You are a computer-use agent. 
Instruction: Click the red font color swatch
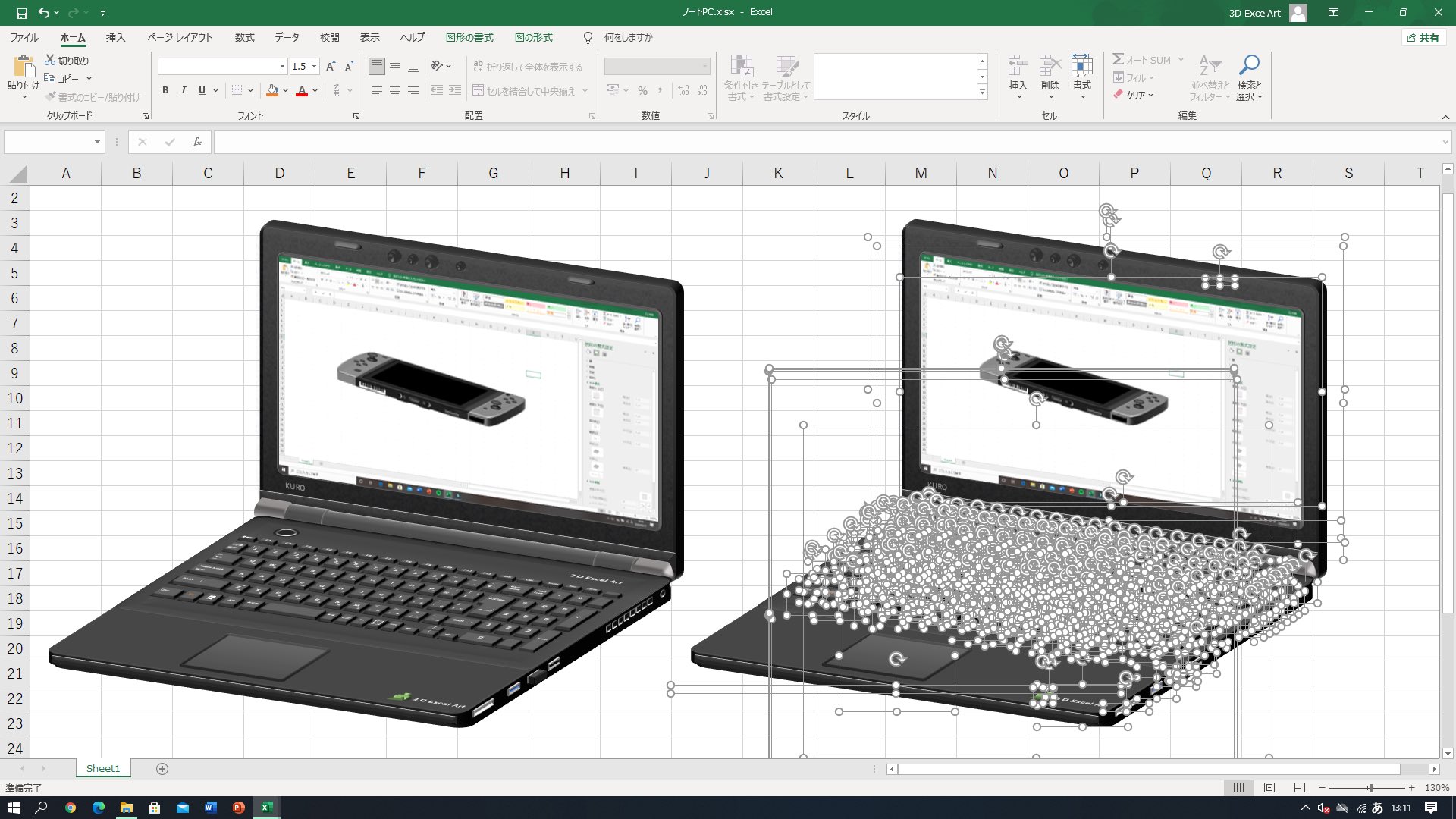(302, 90)
